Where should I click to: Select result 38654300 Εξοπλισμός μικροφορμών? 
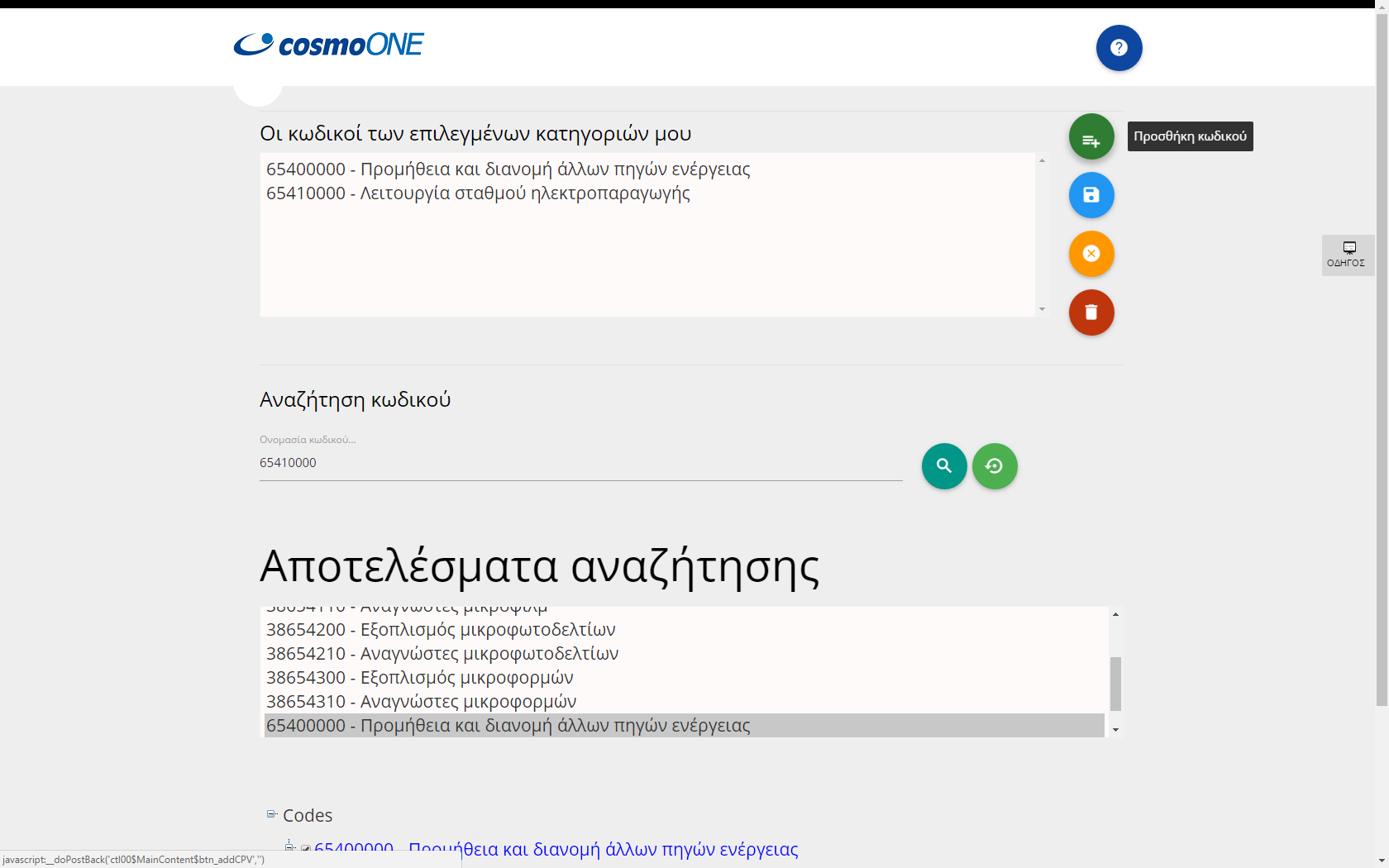(685, 678)
